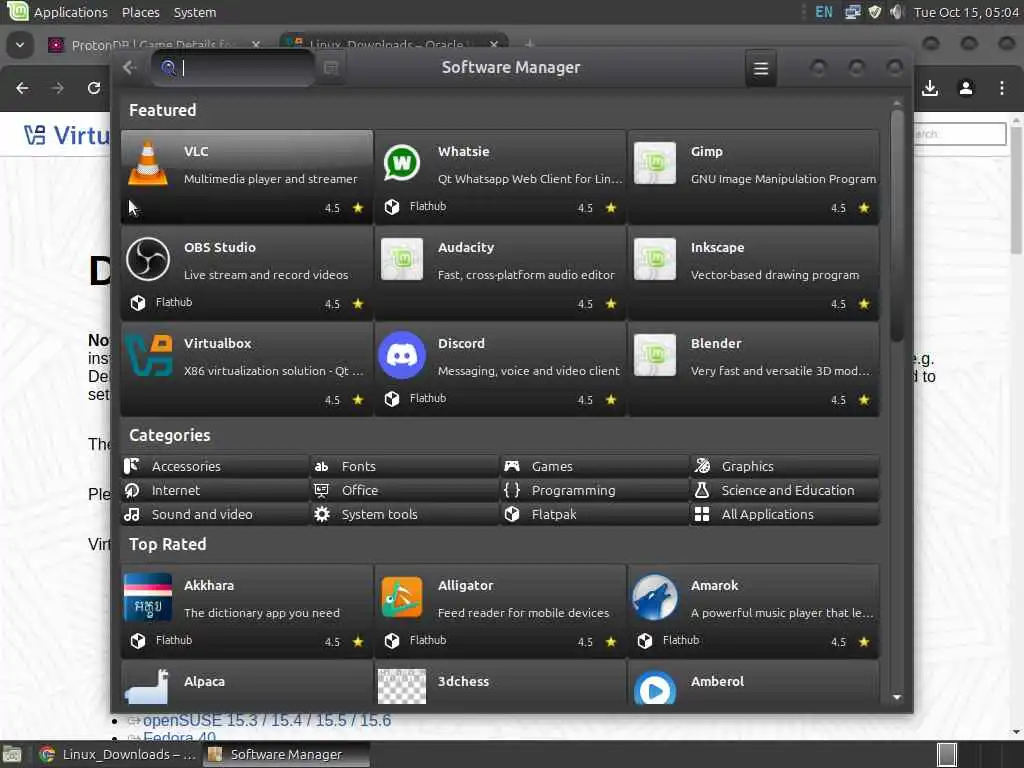This screenshot has width=1024, height=768.
Task: Open the Graphics category
Action: 784,466
